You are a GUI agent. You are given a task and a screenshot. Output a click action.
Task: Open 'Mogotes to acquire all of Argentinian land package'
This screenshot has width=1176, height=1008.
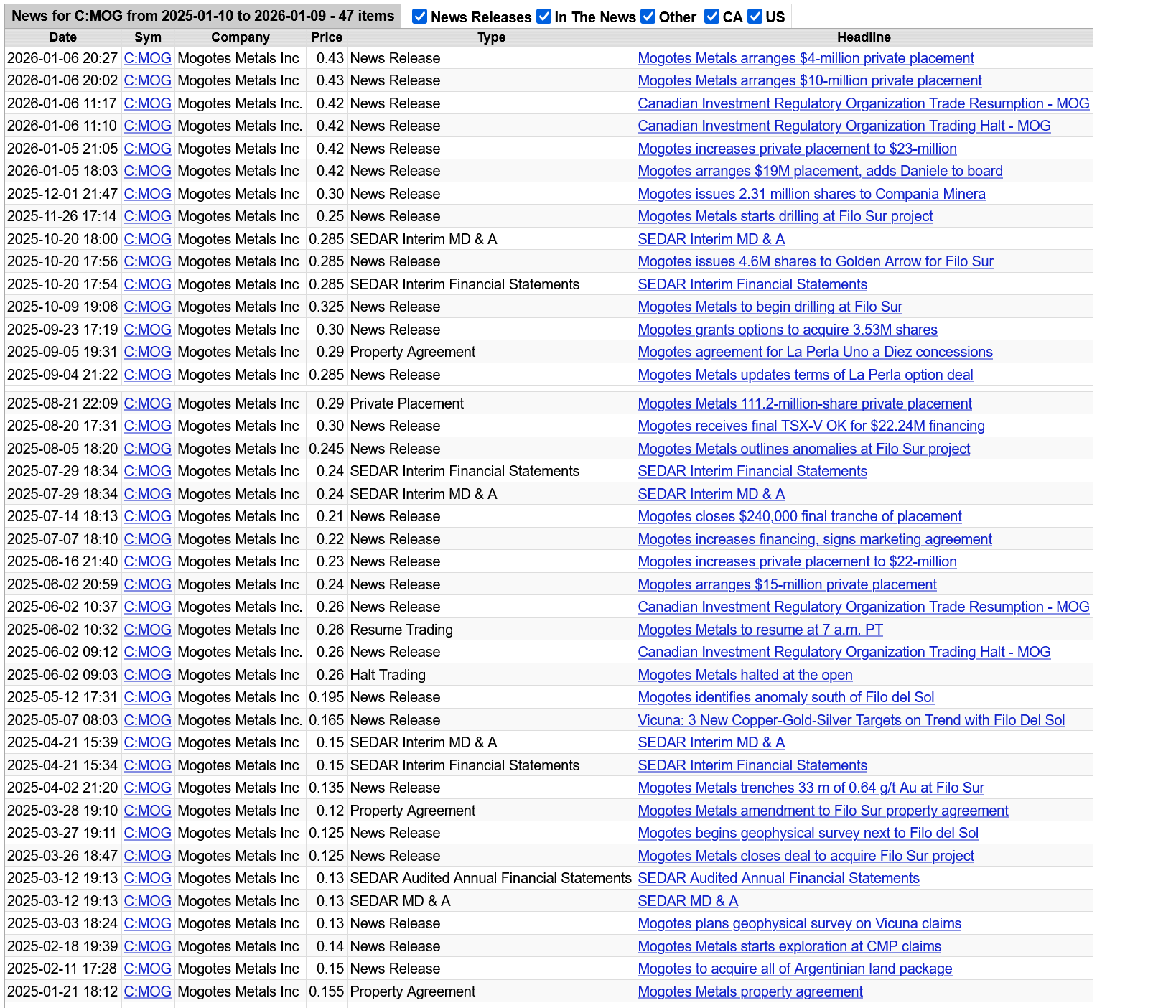pyautogui.click(x=795, y=969)
